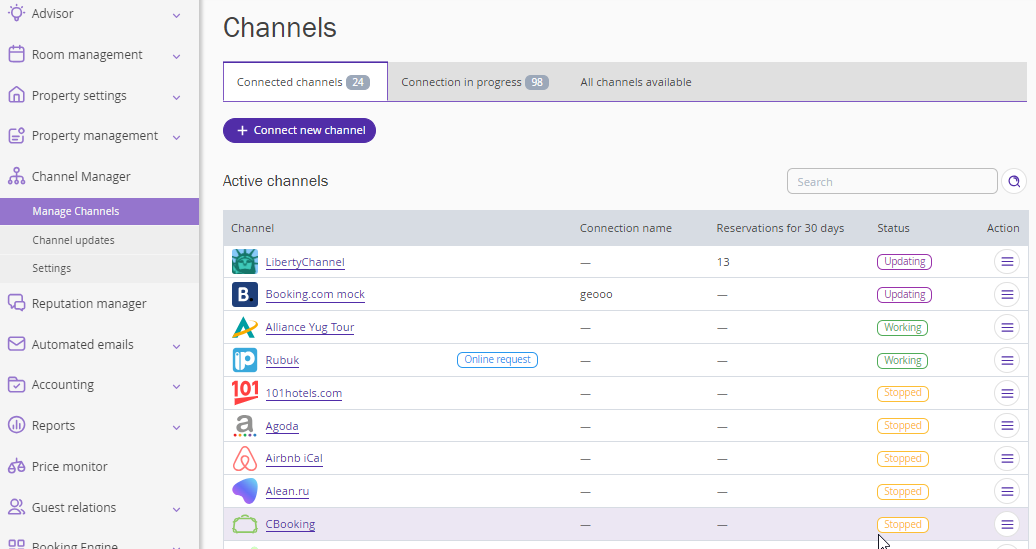This screenshot has width=1036, height=549.
Task: Expand the Accounting chevron
Action: (176, 386)
